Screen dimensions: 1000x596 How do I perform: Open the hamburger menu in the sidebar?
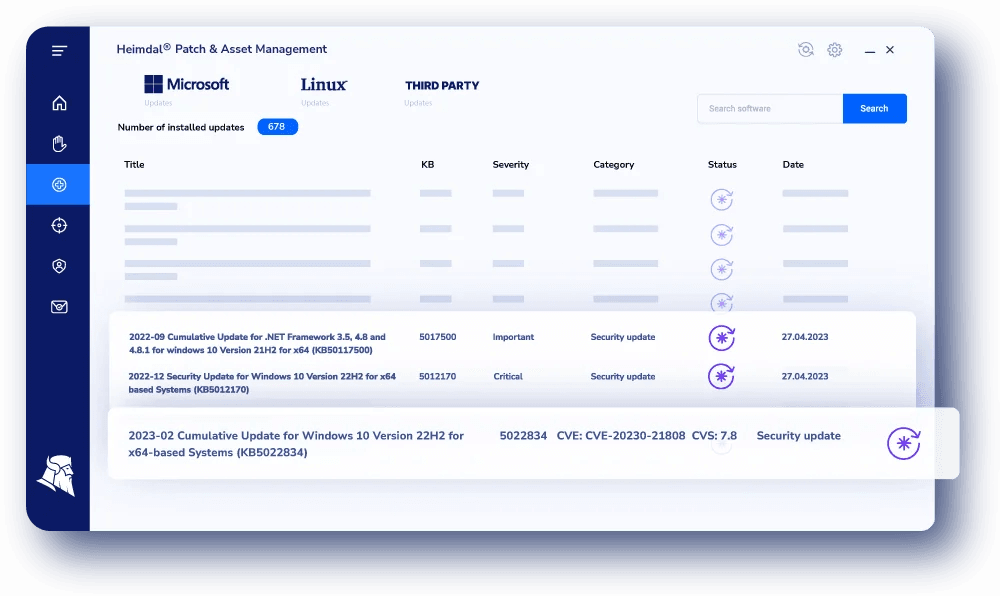(59, 51)
